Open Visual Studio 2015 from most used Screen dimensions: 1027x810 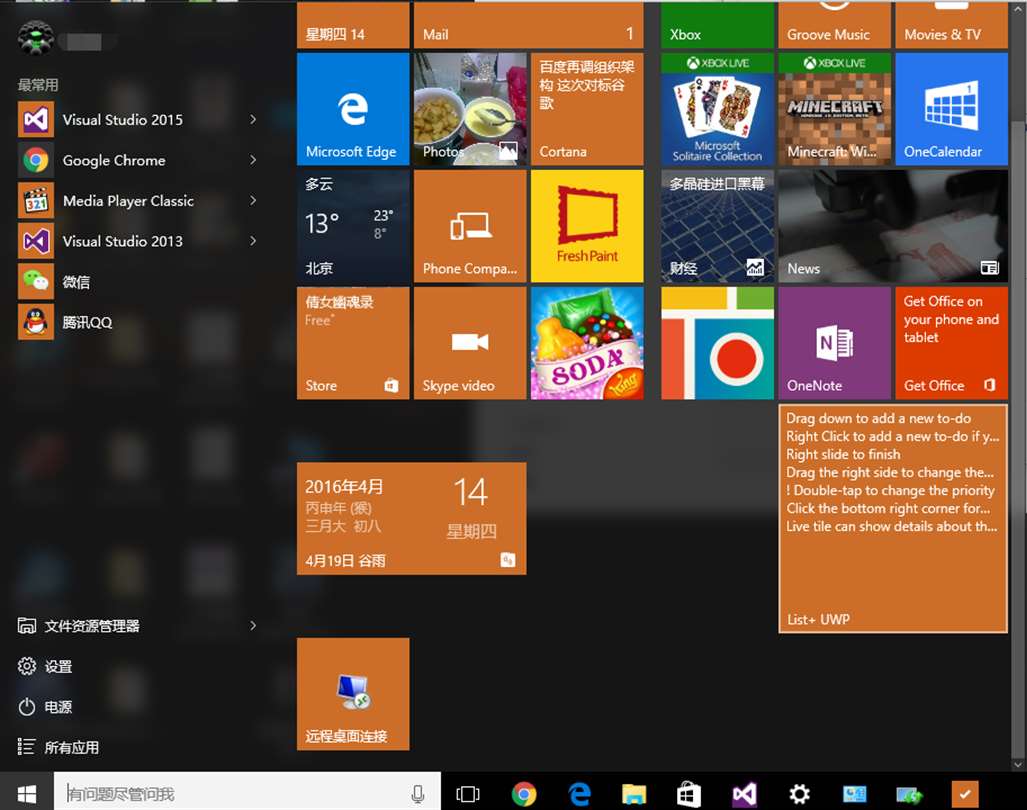pyautogui.click(x=138, y=120)
